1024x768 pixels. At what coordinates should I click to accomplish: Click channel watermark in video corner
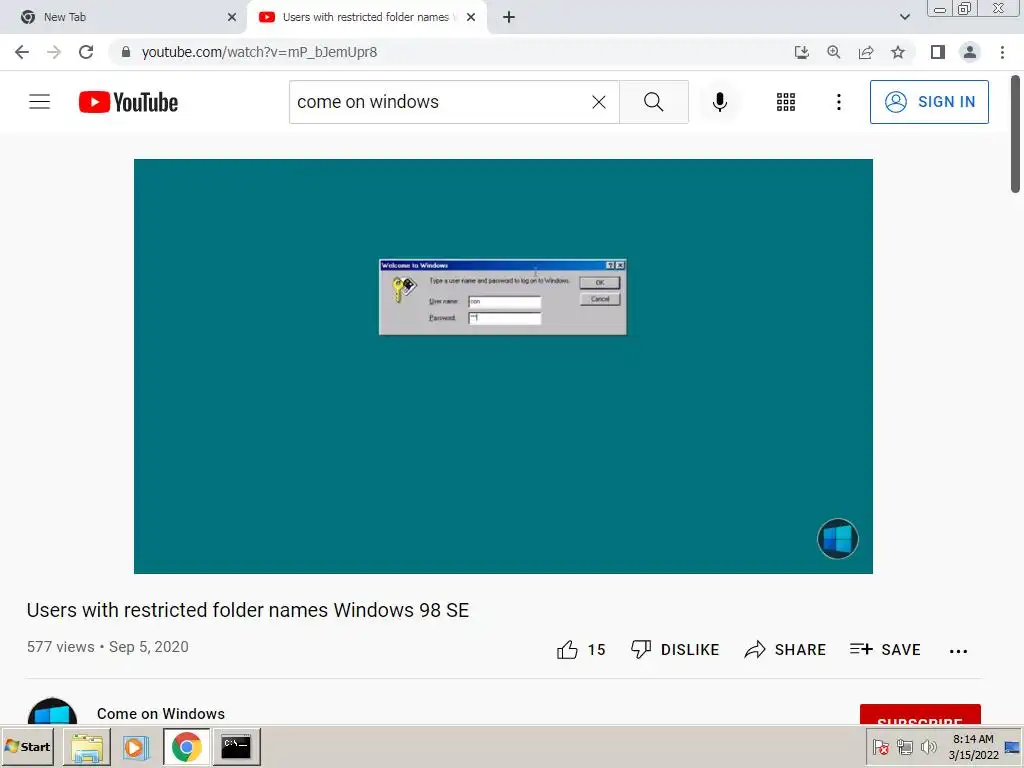[838, 539]
